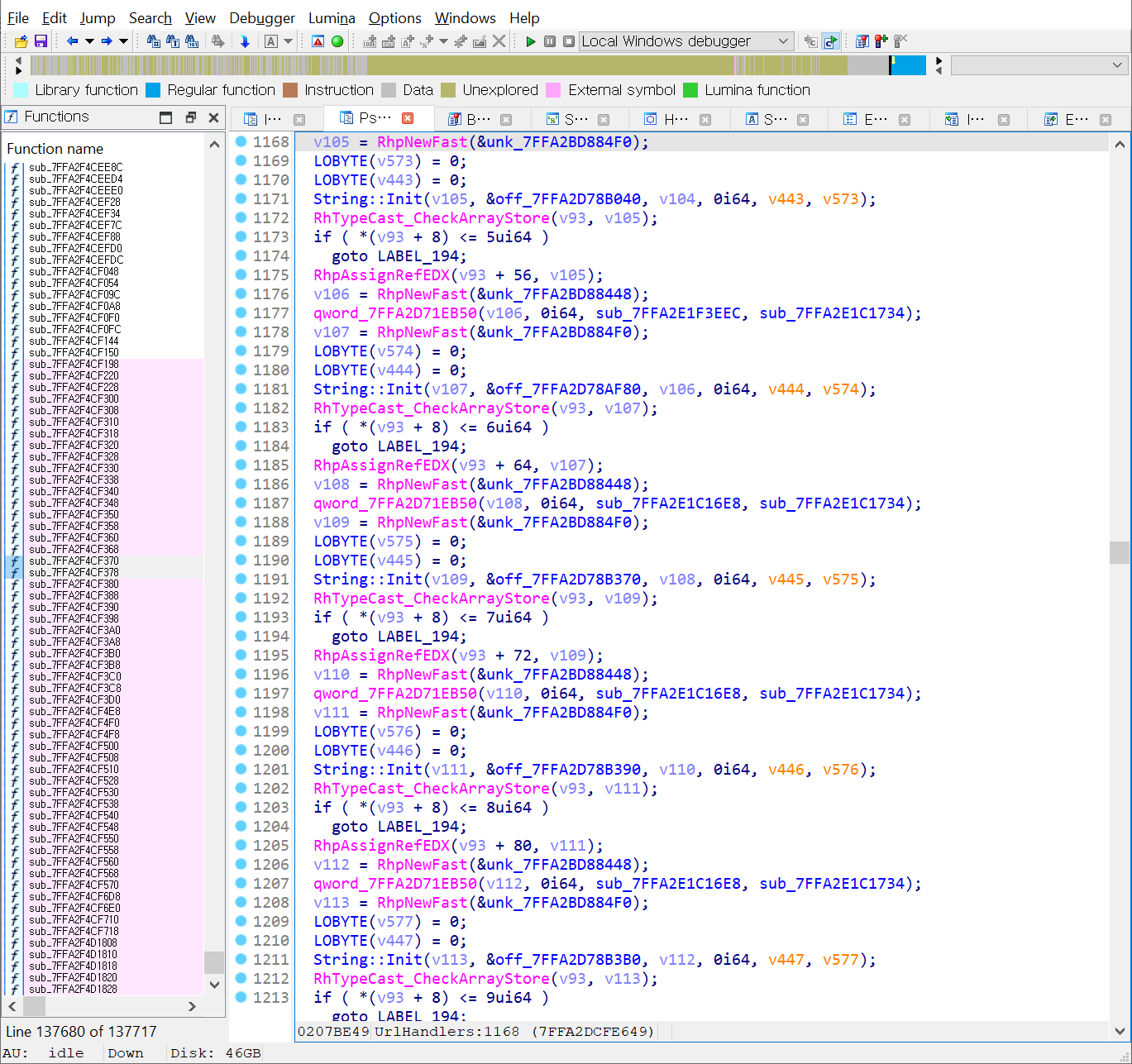This screenshot has width=1132, height=1064.
Task: Click the pseudocode vertical scrollbar thumb
Action: 1120,552
